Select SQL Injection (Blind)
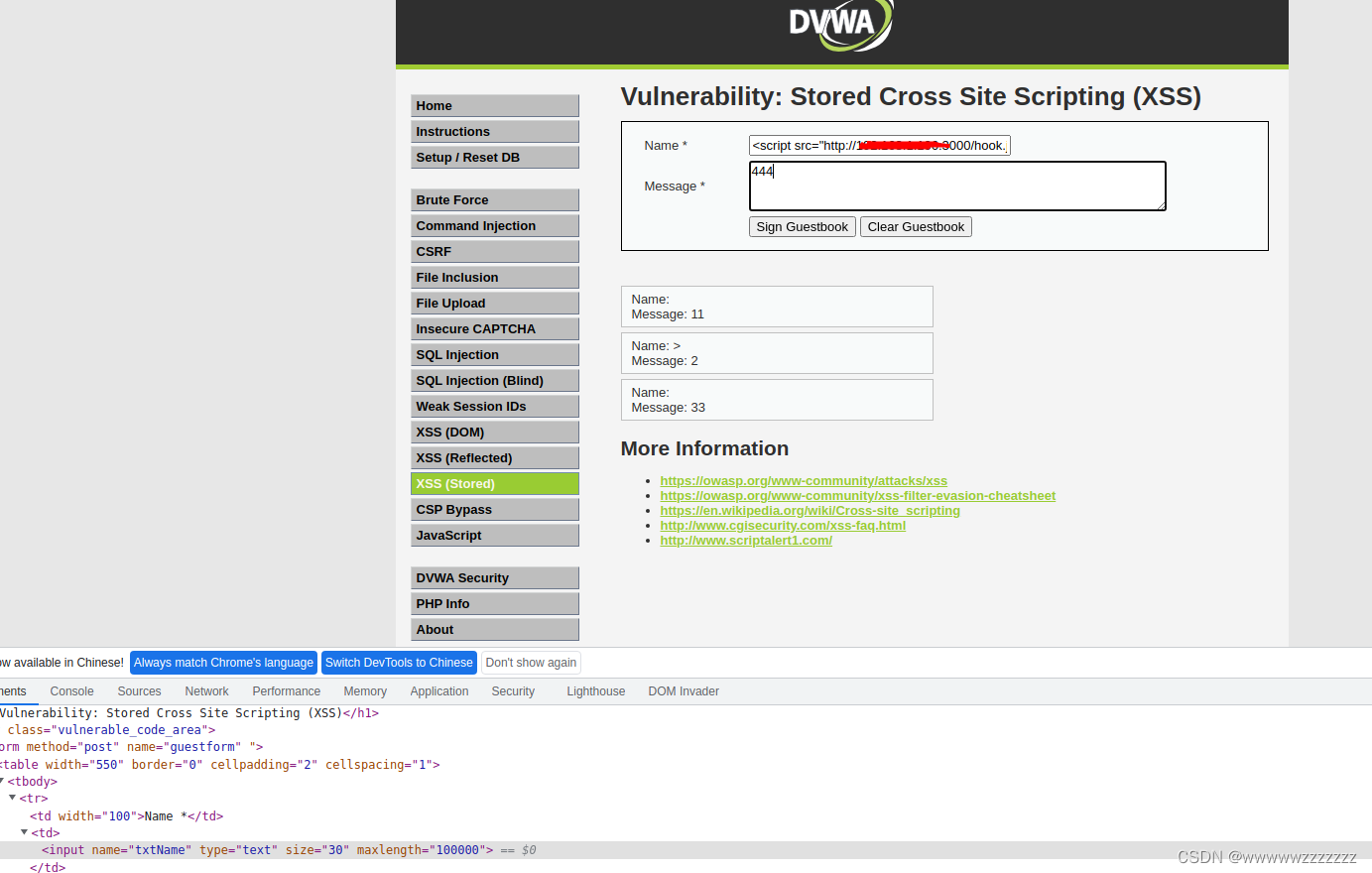 495,381
